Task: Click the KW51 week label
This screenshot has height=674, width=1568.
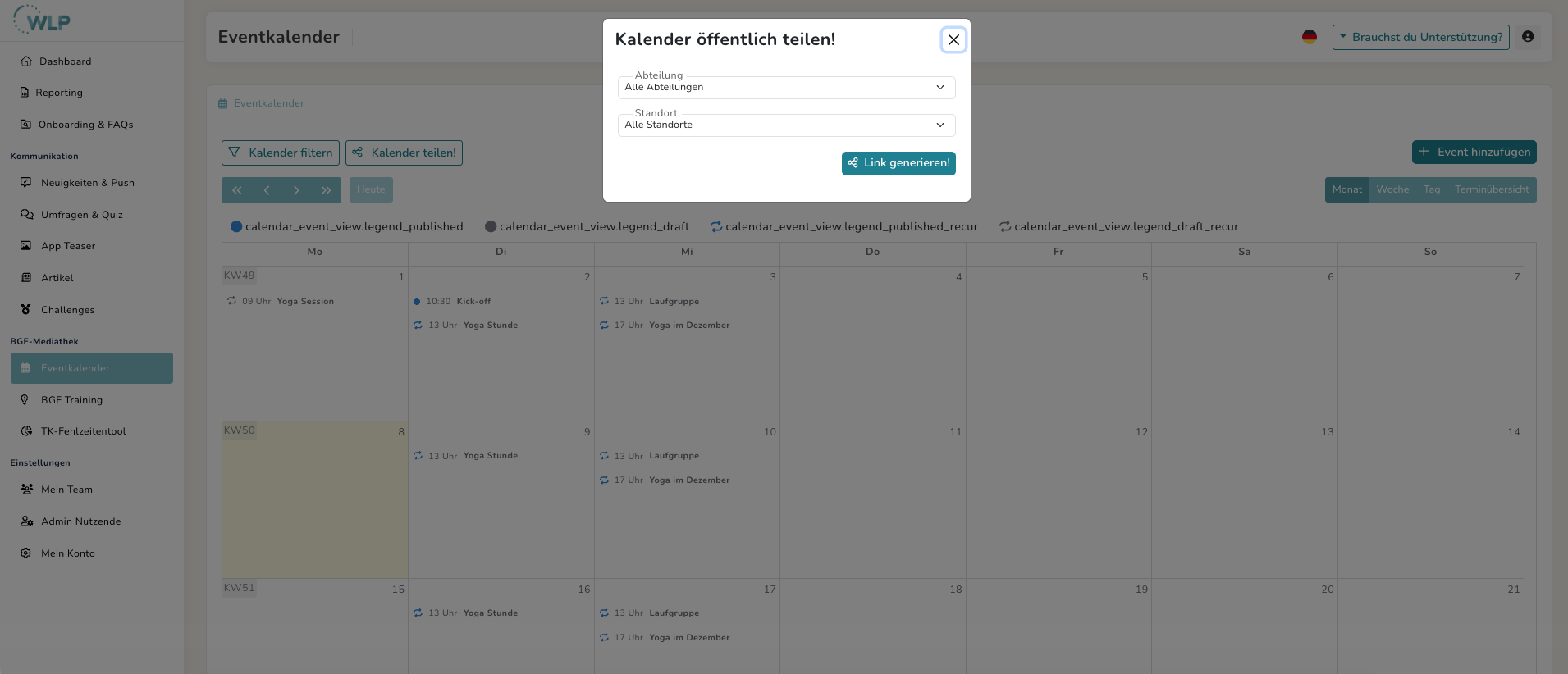Action: (x=240, y=588)
